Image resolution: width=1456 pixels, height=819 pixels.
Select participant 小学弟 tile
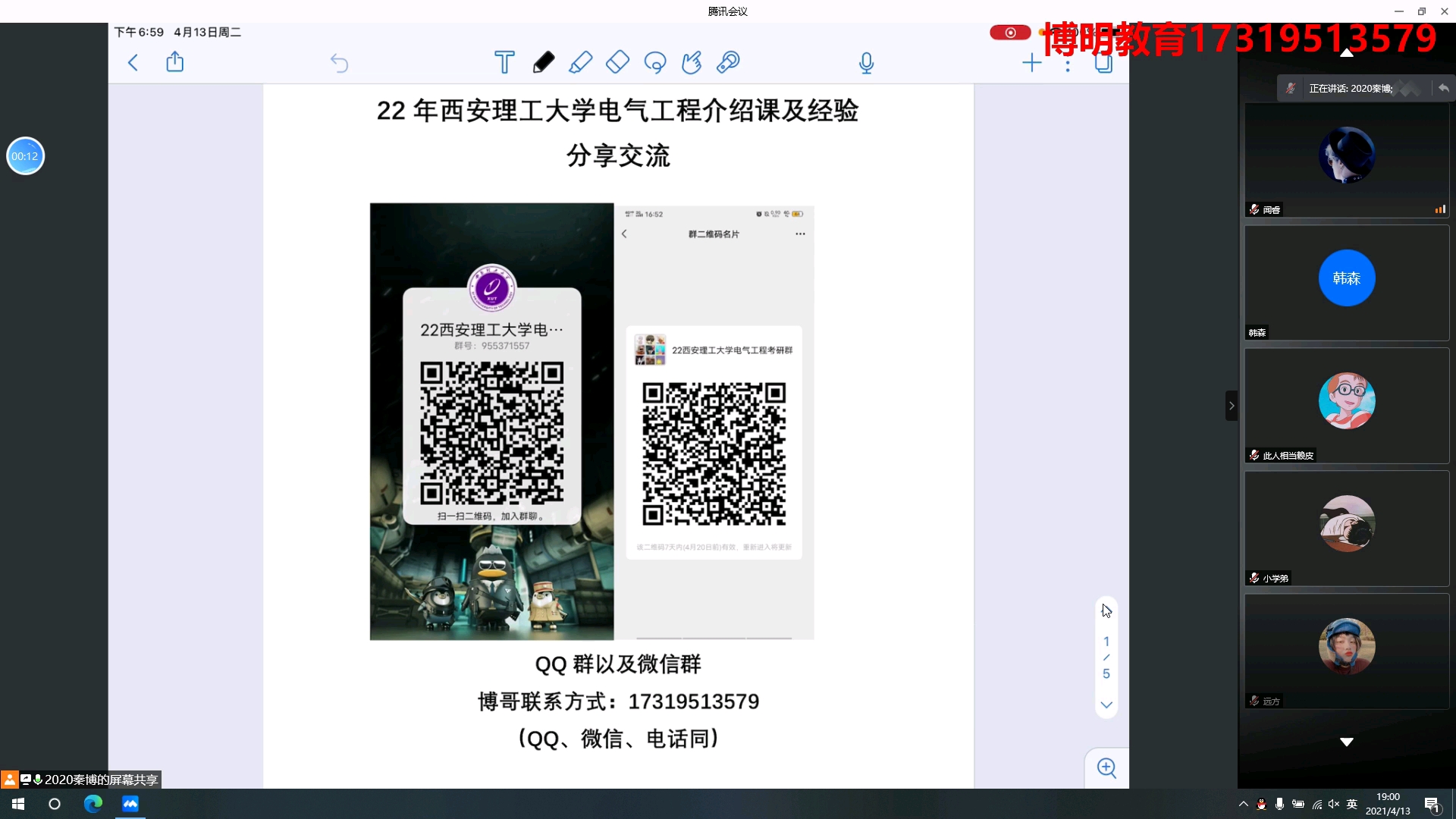(x=1347, y=529)
